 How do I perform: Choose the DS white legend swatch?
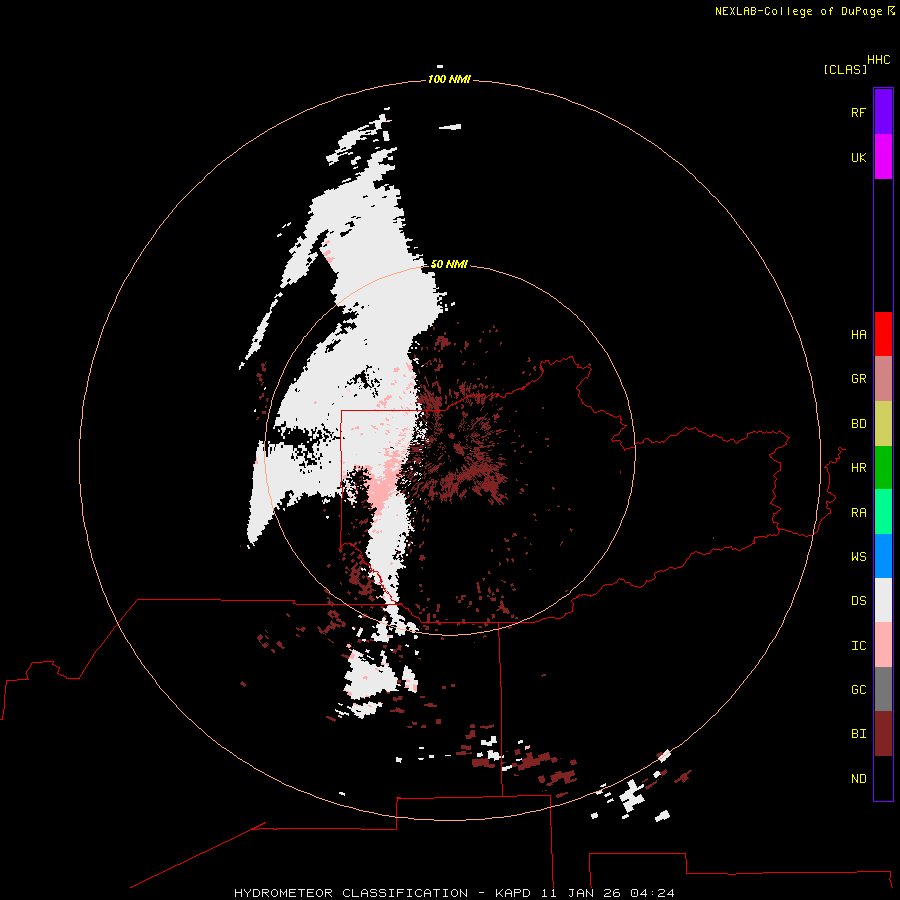point(883,600)
